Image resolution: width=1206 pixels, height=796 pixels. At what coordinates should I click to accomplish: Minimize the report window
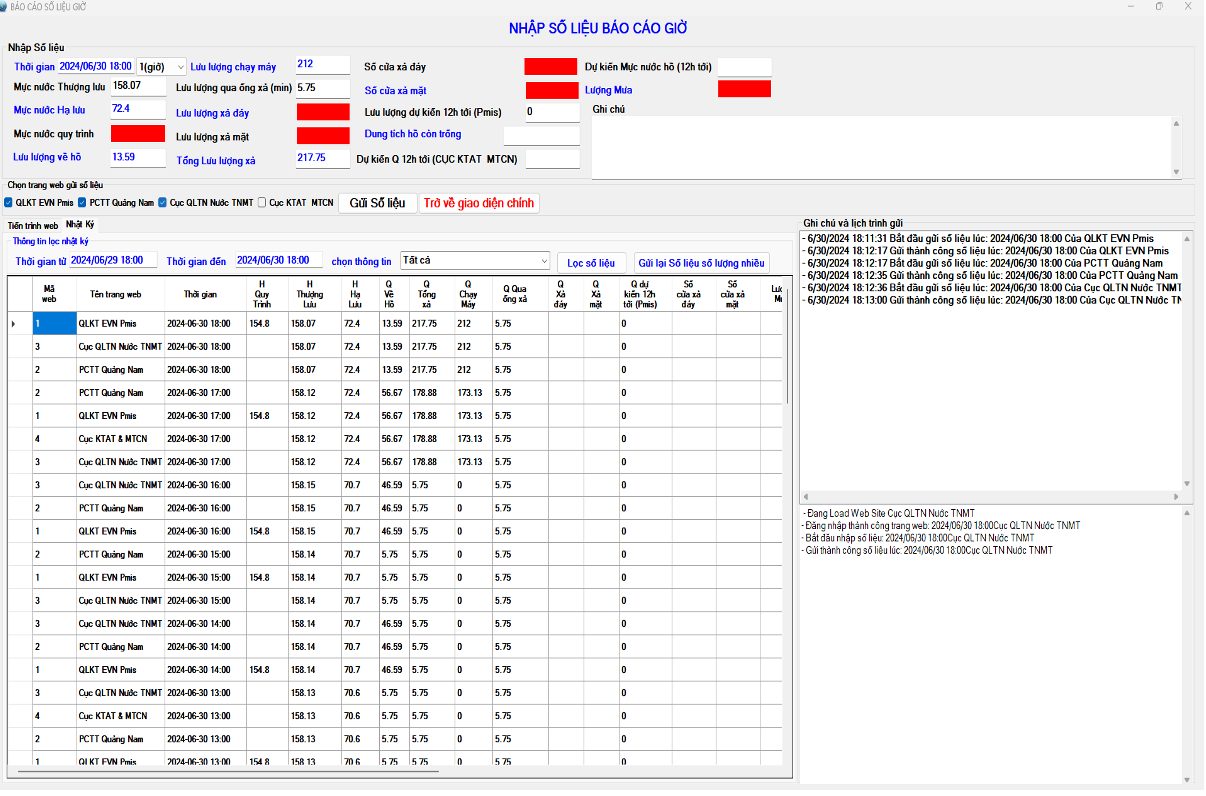click(x=1129, y=6)
